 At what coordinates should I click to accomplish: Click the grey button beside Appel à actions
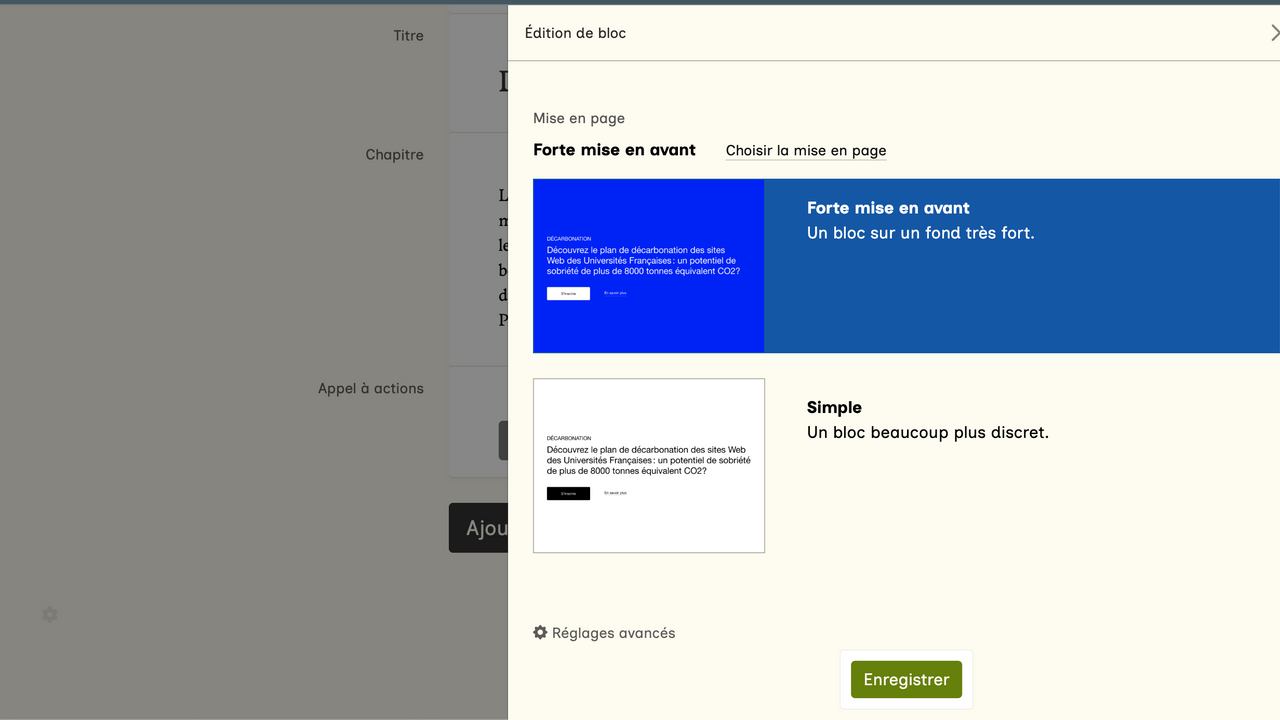[x=503, y=440]
